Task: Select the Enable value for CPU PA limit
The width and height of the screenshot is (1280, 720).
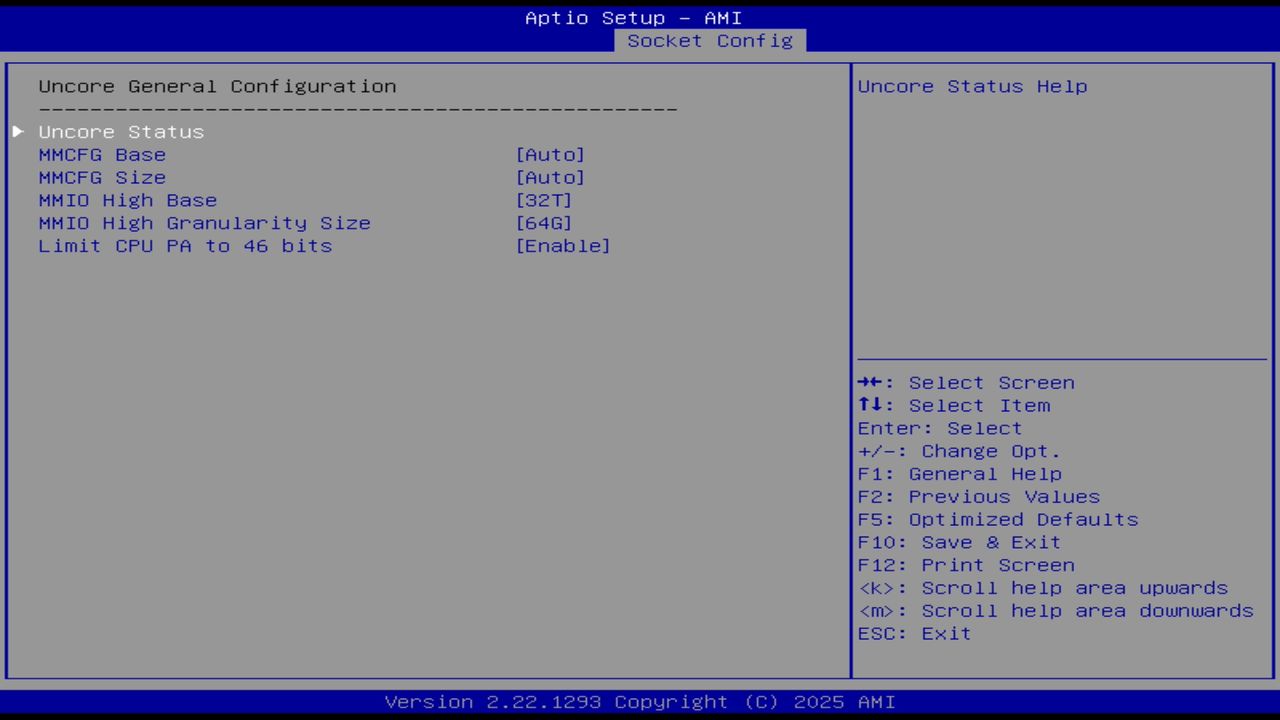Action: point(563,245)
